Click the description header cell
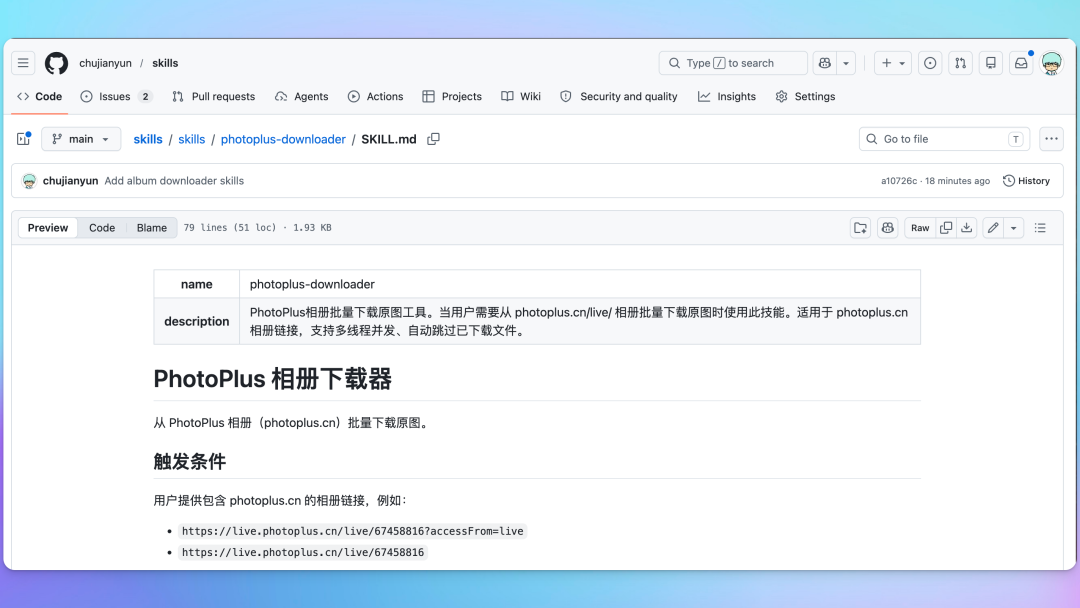 [196, 322]
